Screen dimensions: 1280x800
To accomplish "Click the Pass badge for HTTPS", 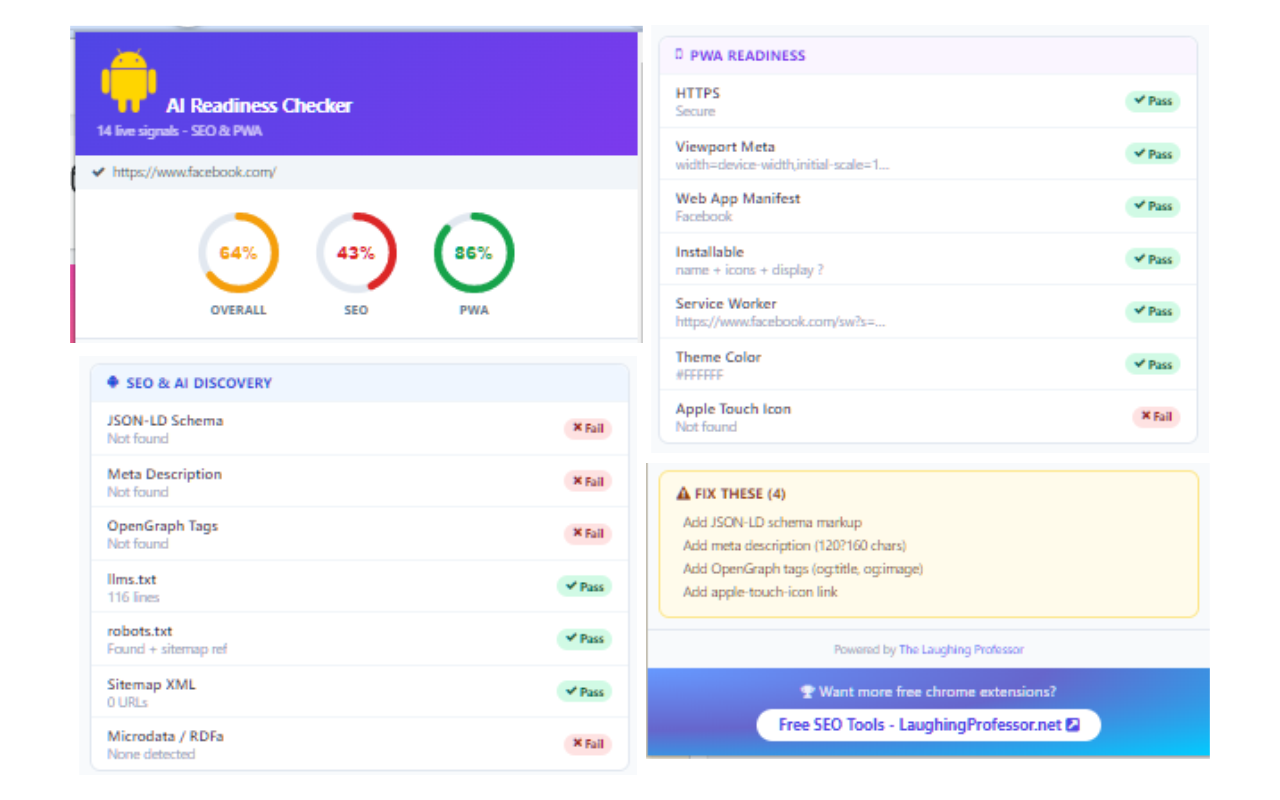I will 1153,101.
